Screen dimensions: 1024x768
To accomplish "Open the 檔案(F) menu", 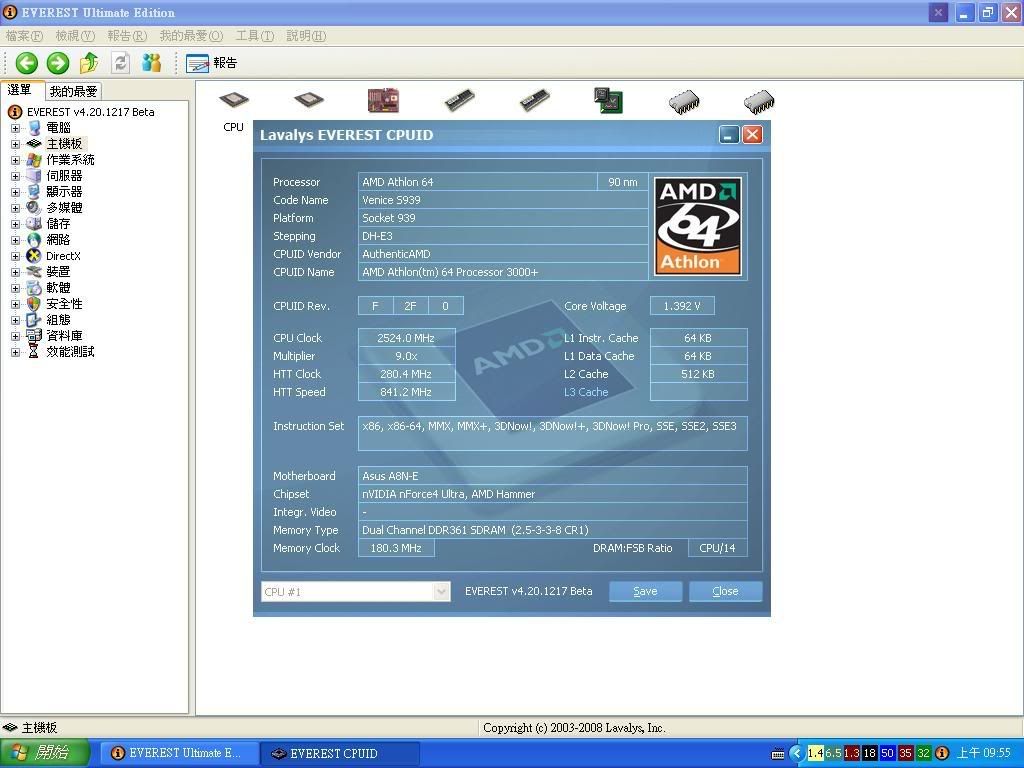I will click(24, 36).
